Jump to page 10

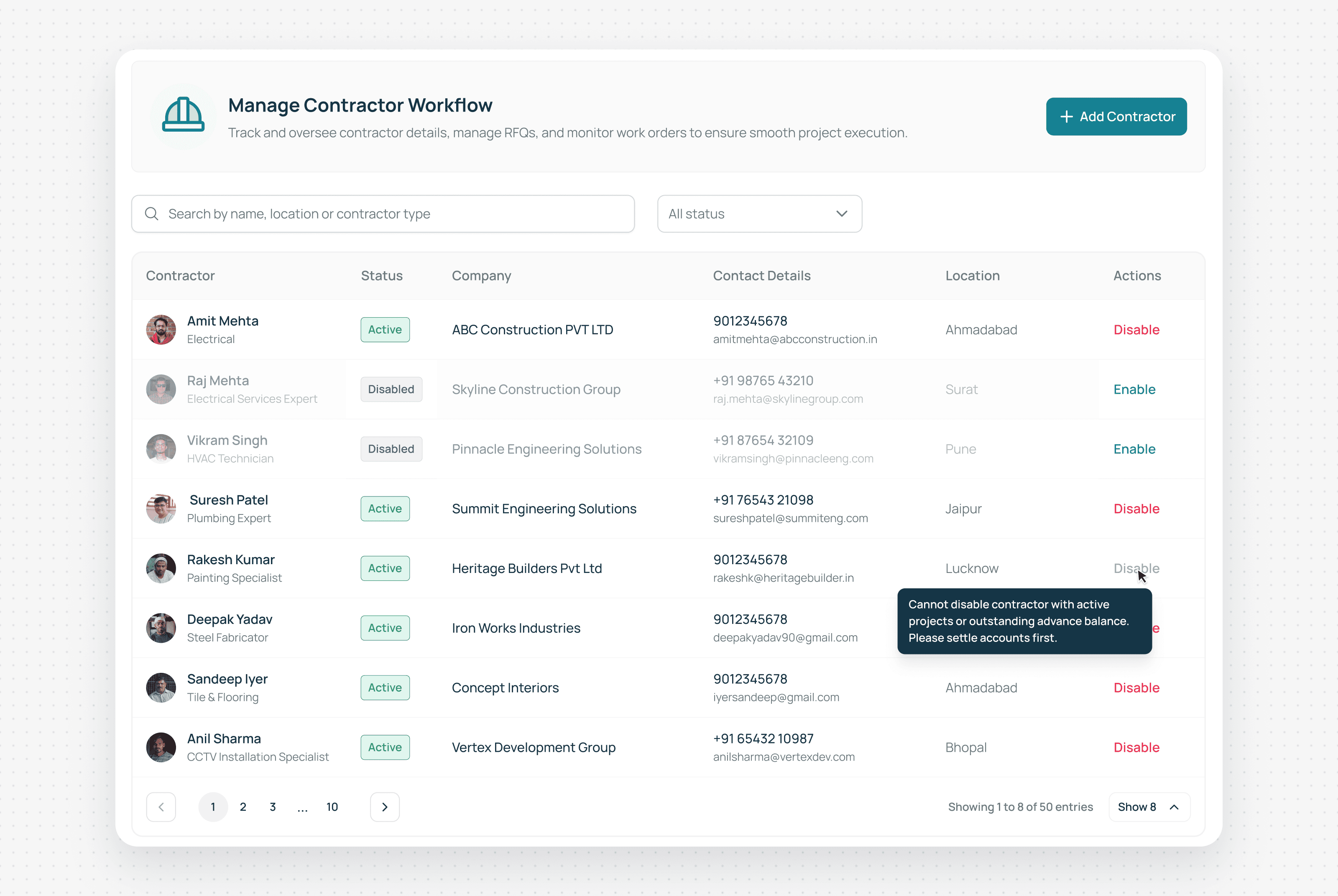coord(332,807)
